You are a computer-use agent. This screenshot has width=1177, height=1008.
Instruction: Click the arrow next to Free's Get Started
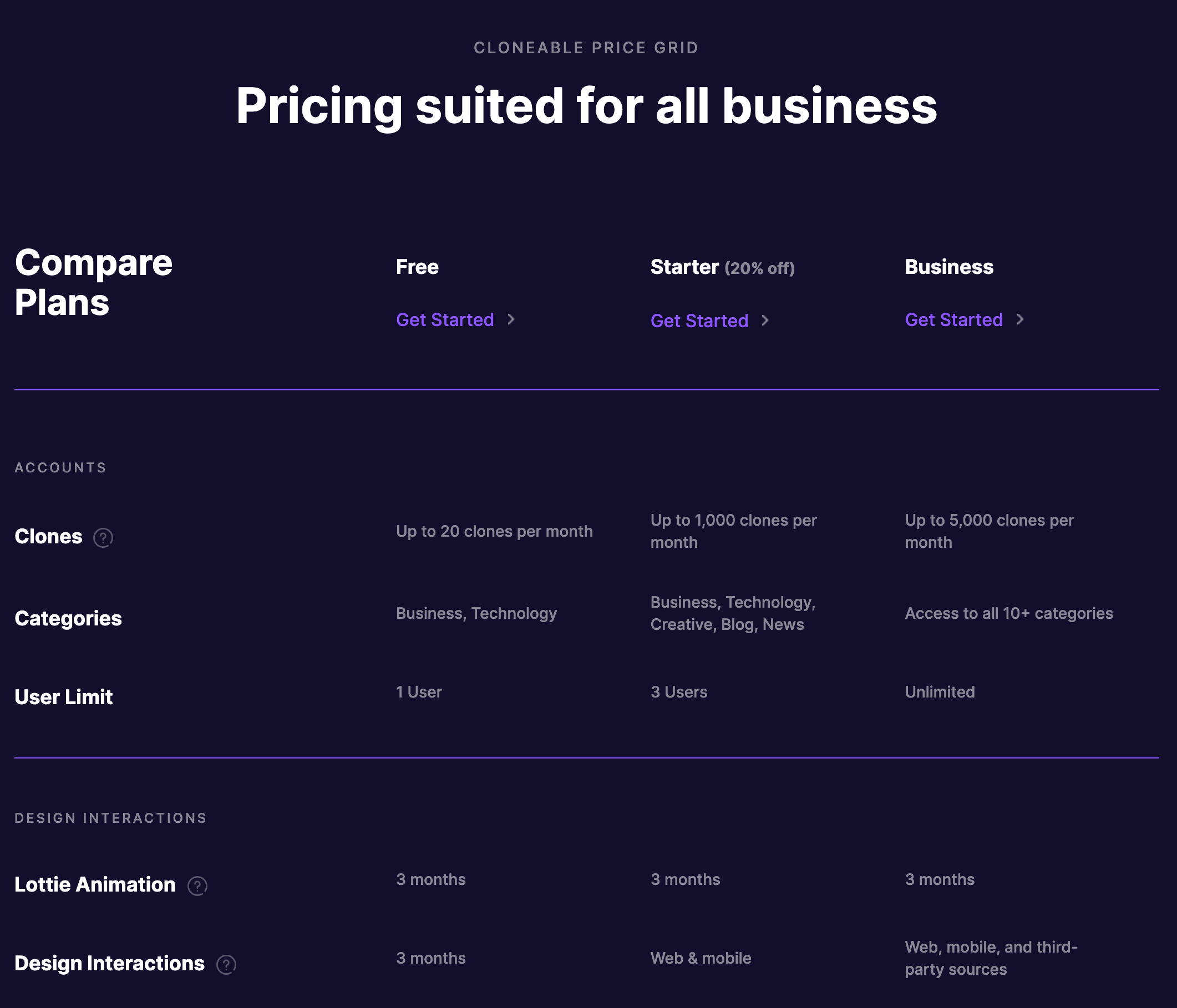coord(512,320)
